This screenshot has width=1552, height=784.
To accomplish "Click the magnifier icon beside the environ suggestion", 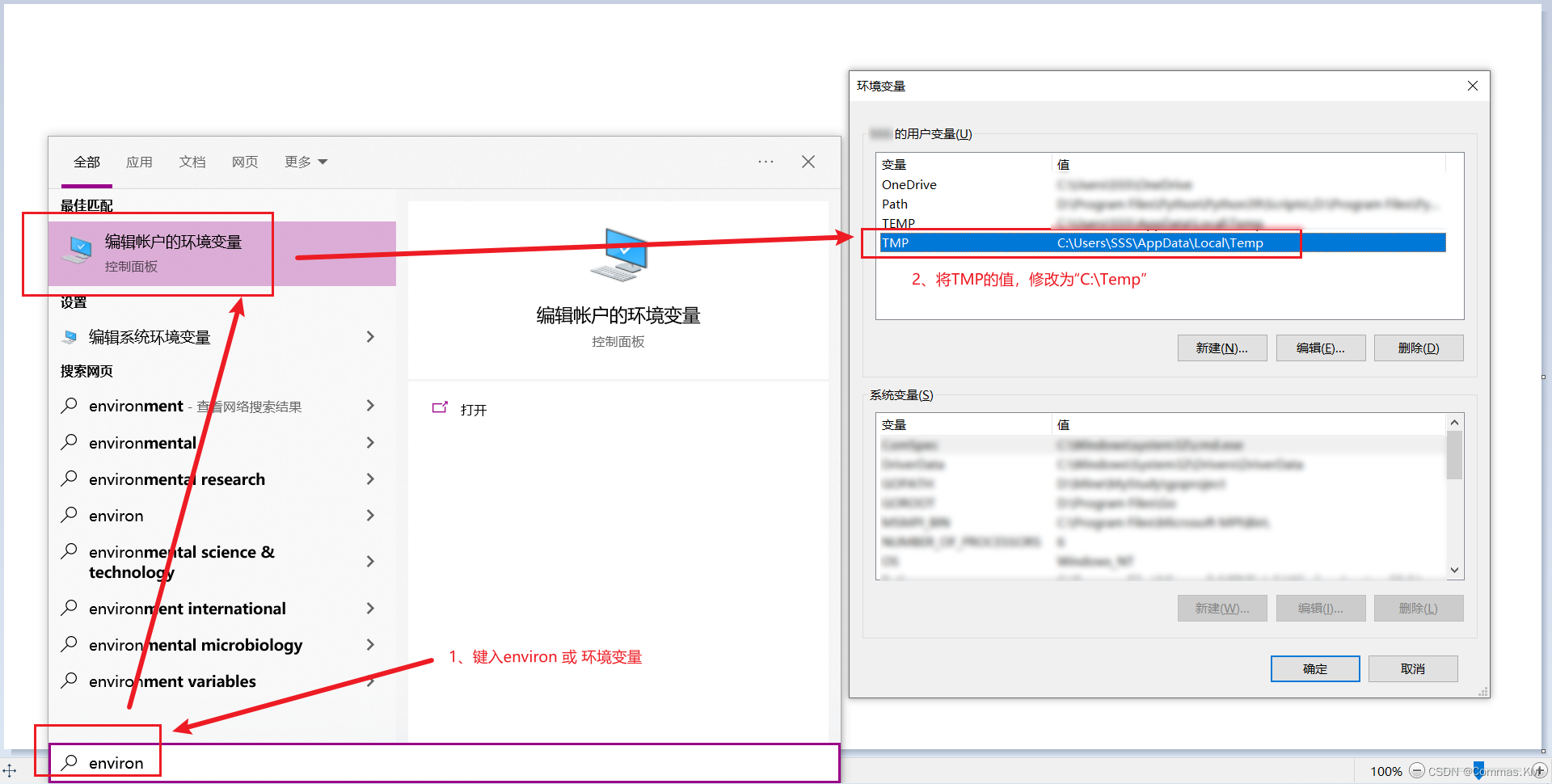I will (70, 516).
